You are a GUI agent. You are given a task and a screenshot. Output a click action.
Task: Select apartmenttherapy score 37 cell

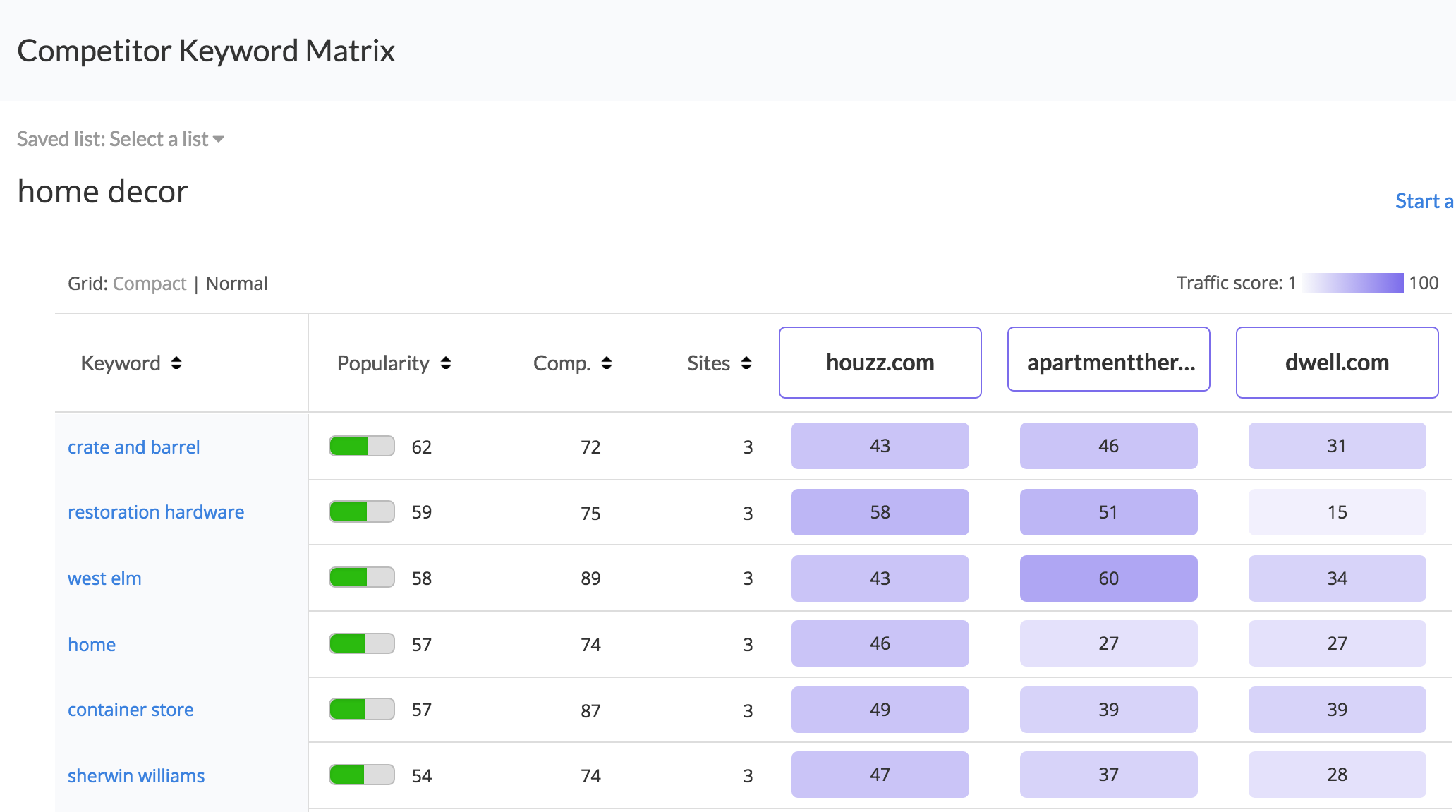pyautogui.click(x=1109, y=775)
